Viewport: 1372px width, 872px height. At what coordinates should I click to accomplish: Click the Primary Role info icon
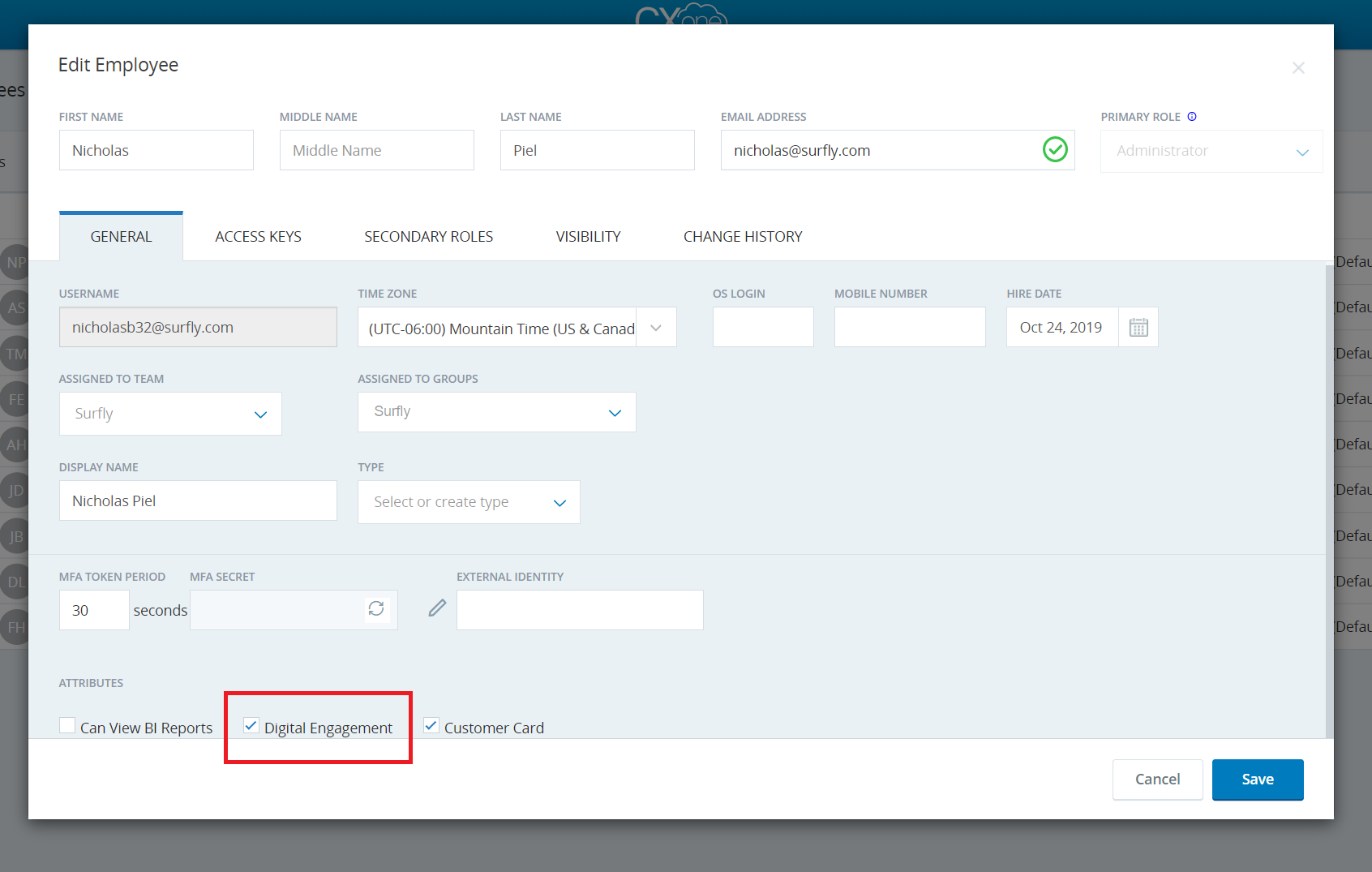(1192, 117)
